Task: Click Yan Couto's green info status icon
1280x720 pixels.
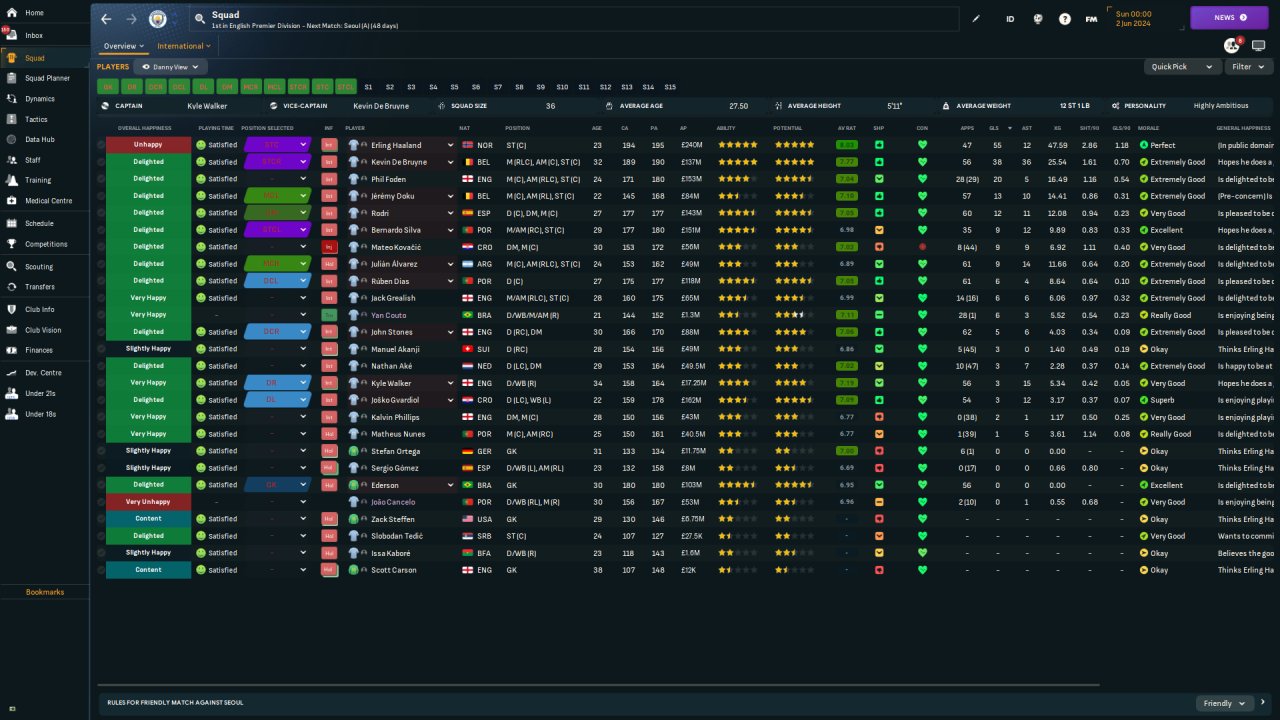Action: 329,315
